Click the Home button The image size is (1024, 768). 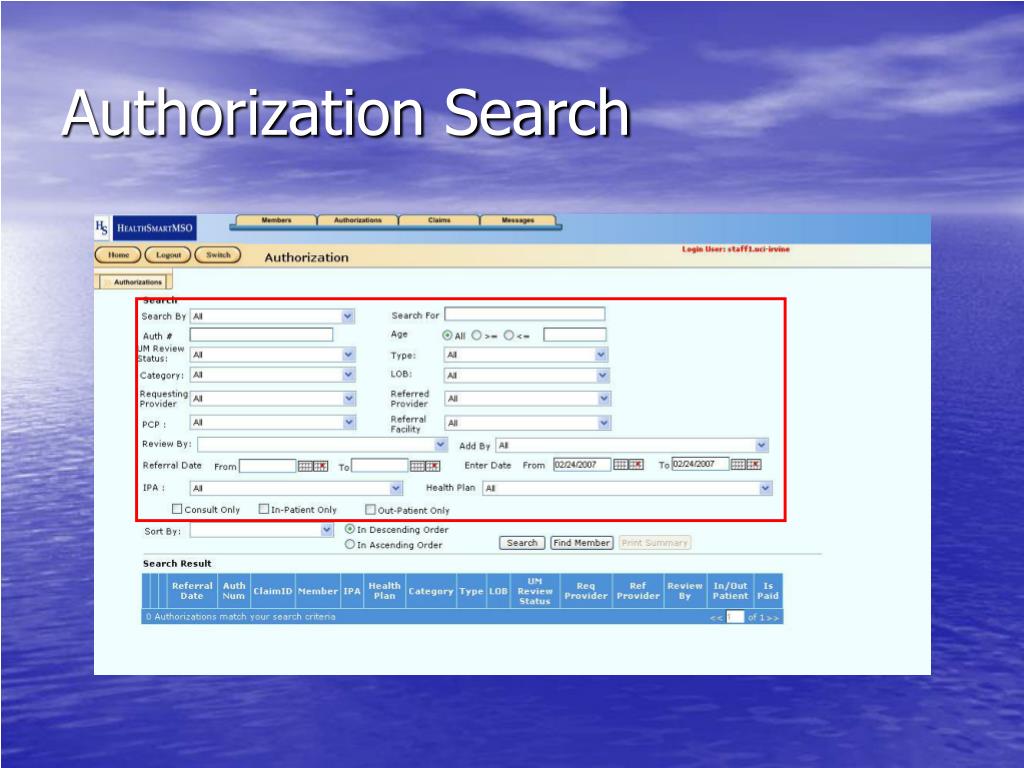[x=118, y=255]
